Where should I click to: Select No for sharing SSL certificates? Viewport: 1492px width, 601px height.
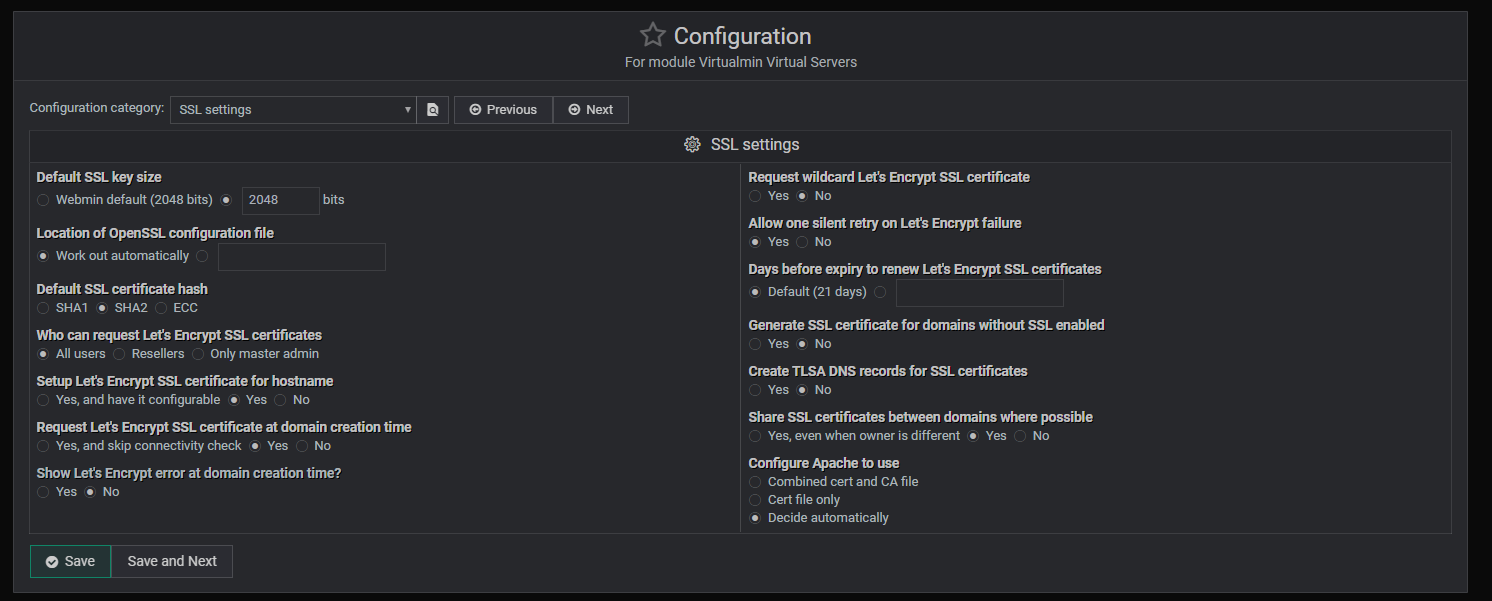pos(1021,436)
